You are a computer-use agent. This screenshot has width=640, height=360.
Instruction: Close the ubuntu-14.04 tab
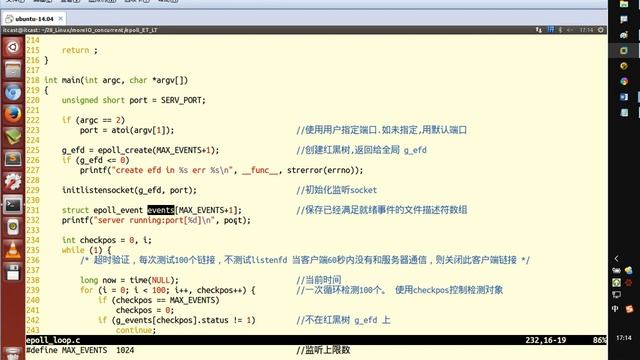(x=60, y=18)
